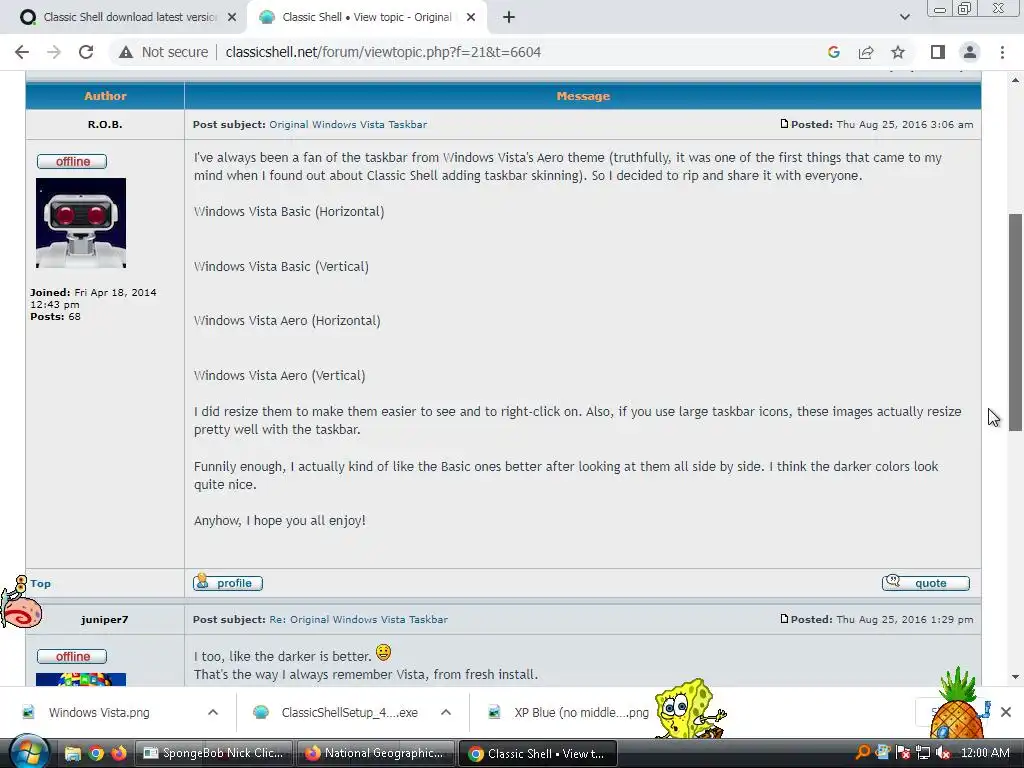Expand the tab search chevron
This screenshot has width=1024, height=768.
click(x=904, y=18)
